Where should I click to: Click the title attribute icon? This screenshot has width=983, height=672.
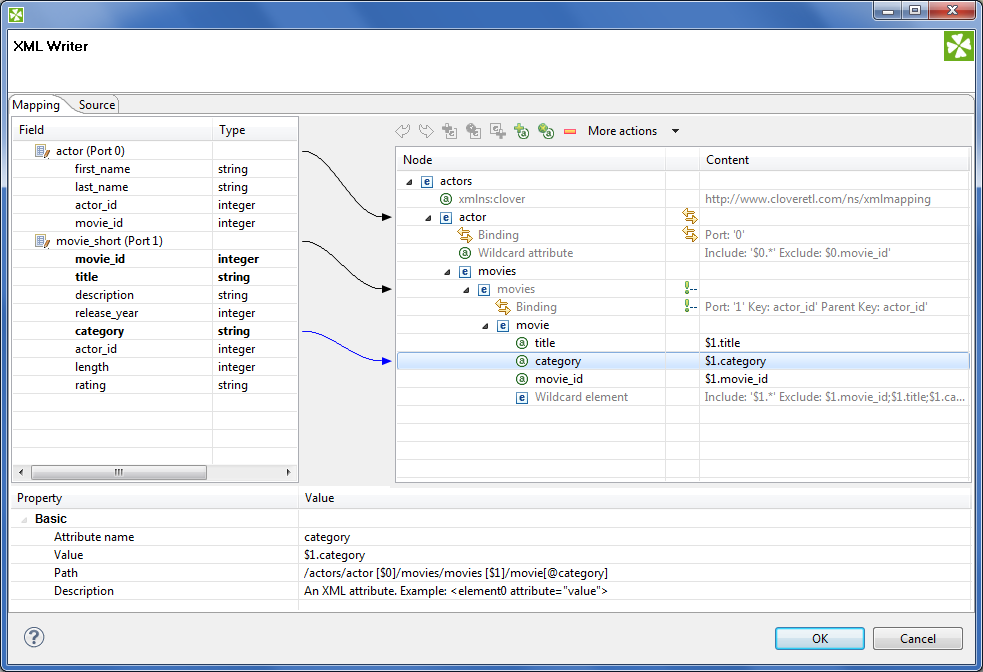522,343
